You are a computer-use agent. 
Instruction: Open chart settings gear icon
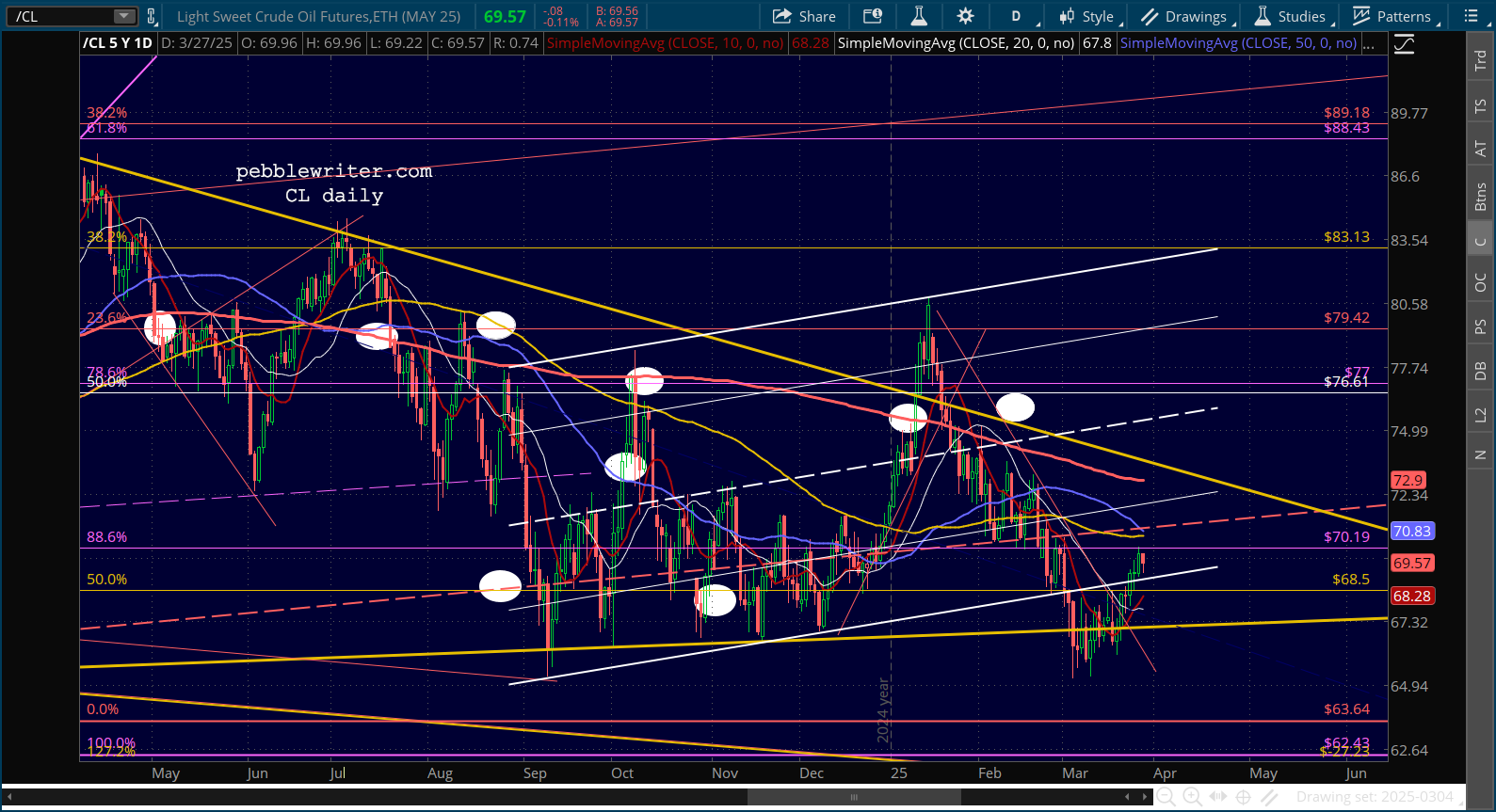(965, 16)
